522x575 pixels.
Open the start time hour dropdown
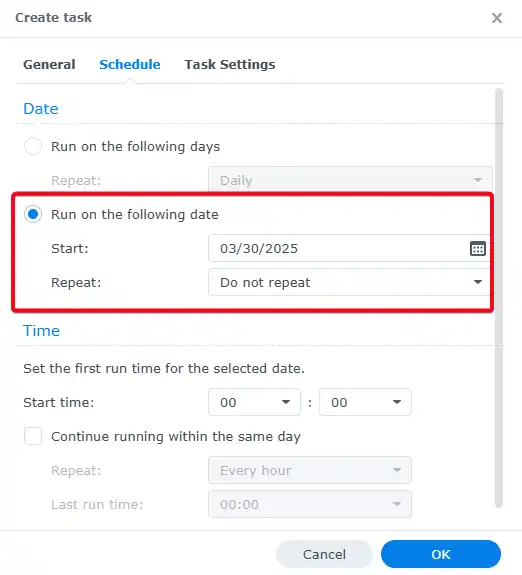[254, 402]
